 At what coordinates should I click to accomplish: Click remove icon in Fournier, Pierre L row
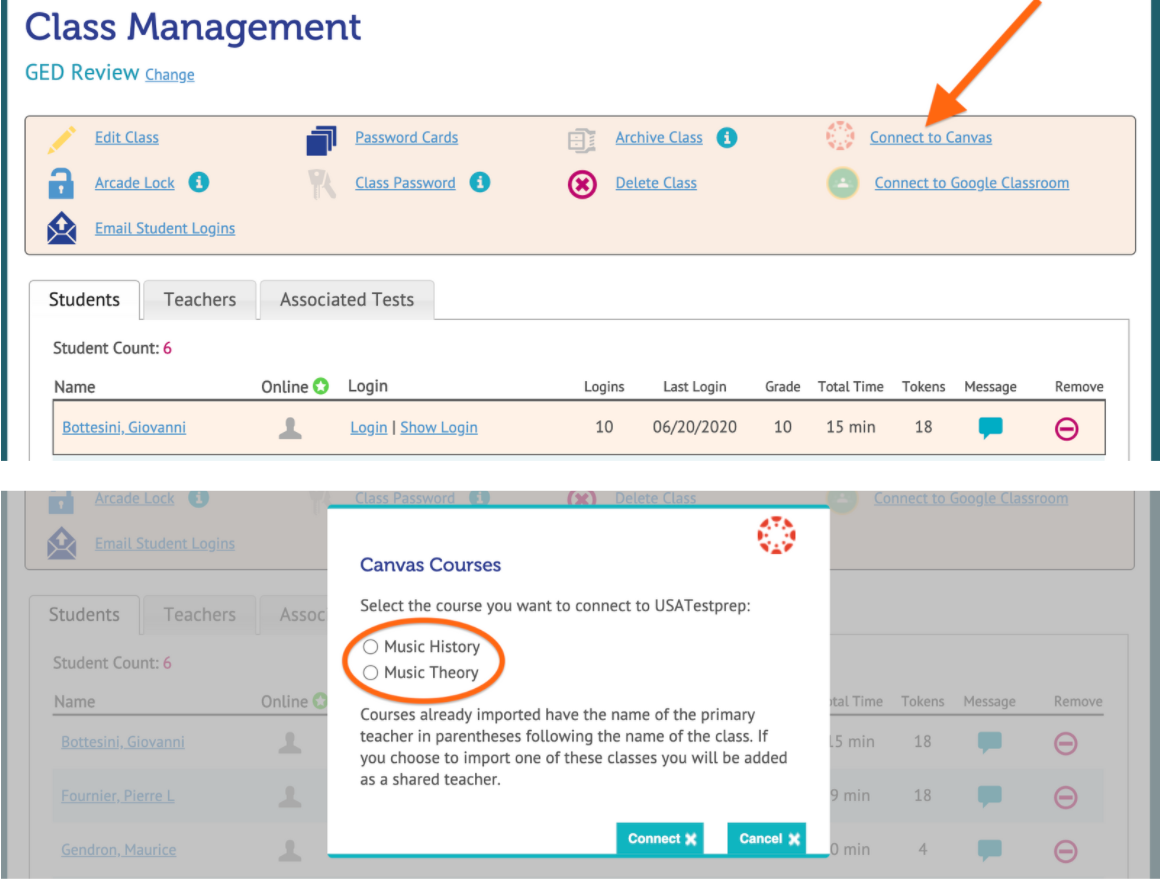1065,797
